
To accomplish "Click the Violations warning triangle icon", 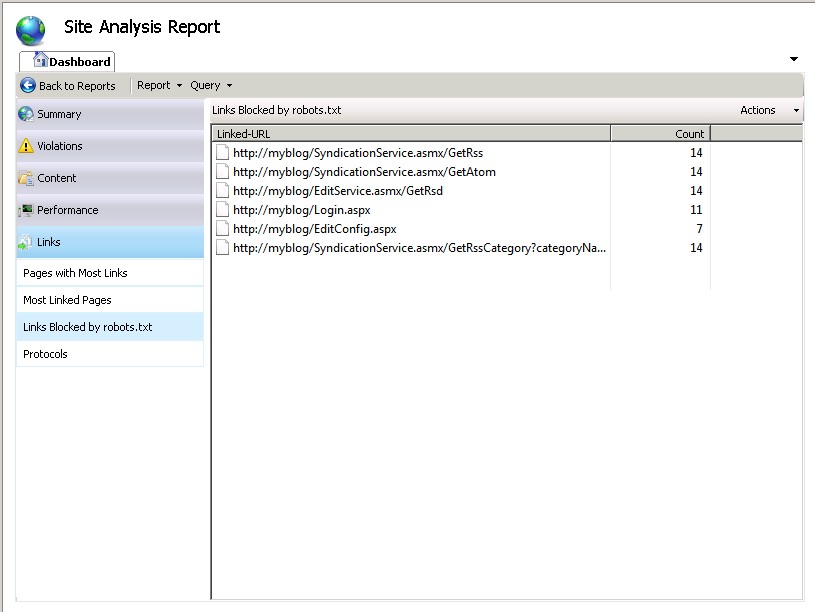I will coord(25,146).
